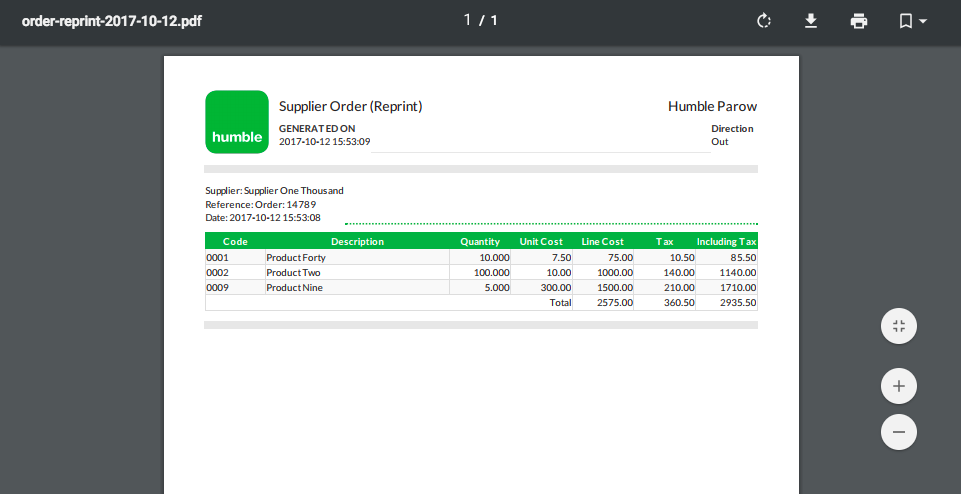Select grand total 2935.50
This screenshot has width=961, height=494.
click(x=738, y=303)
